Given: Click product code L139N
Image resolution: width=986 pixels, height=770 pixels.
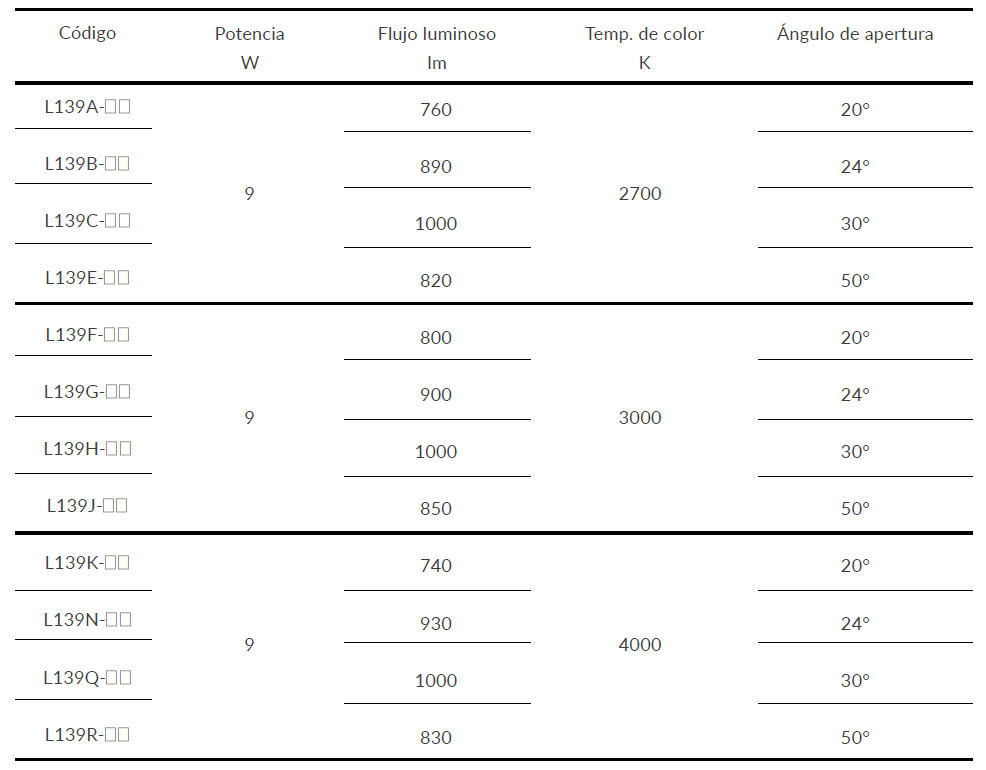Looking at the screenshot, I should 87,620.
